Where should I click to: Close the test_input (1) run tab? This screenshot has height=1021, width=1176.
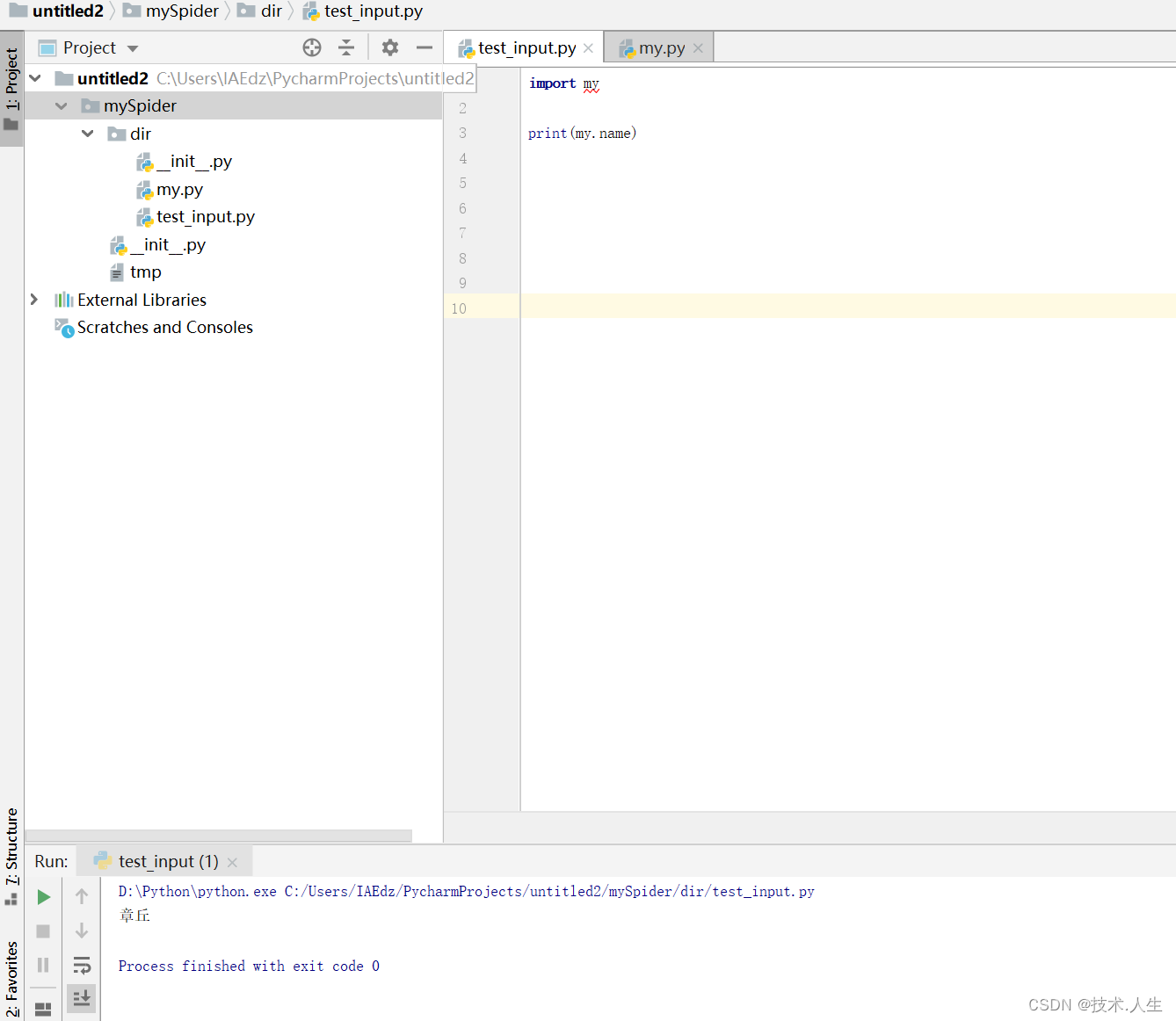point(232,863)
